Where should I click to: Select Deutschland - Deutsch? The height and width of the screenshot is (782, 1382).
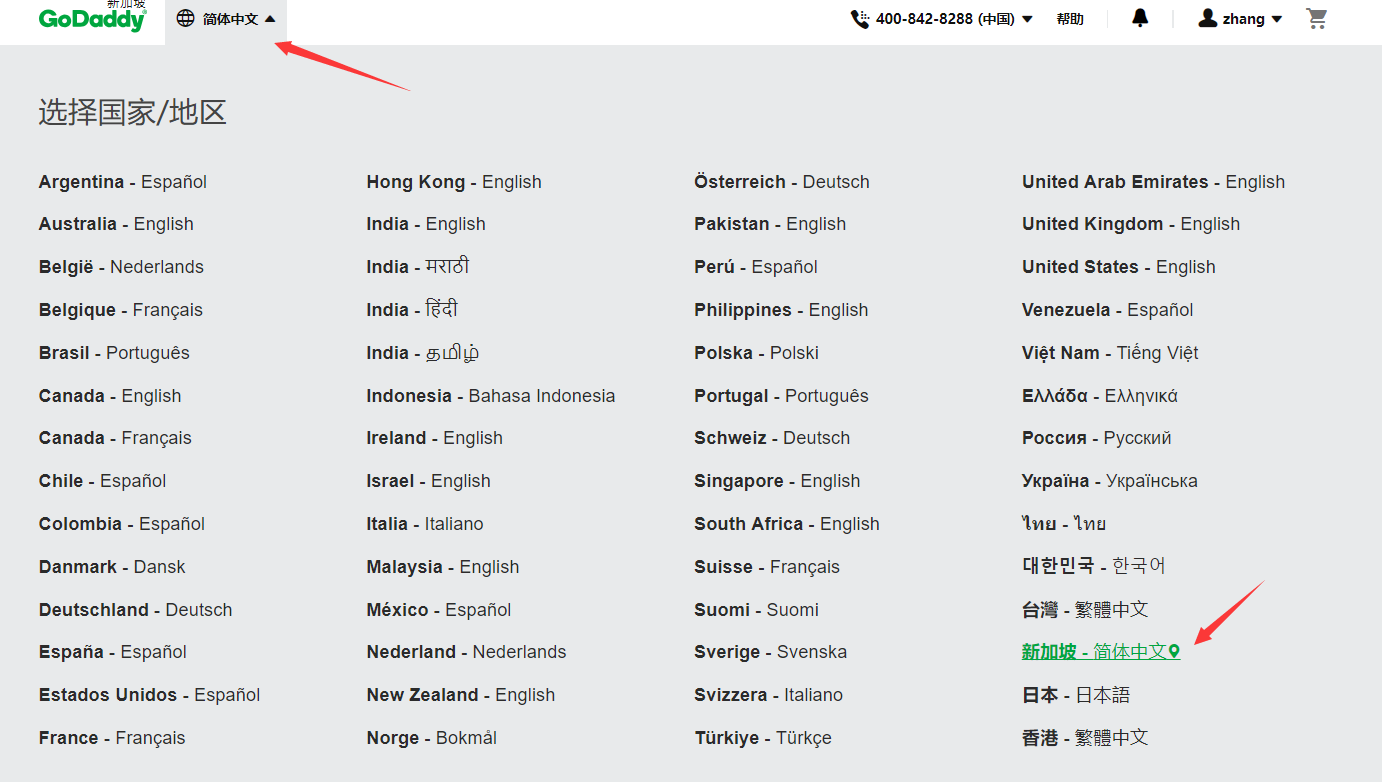136,610
